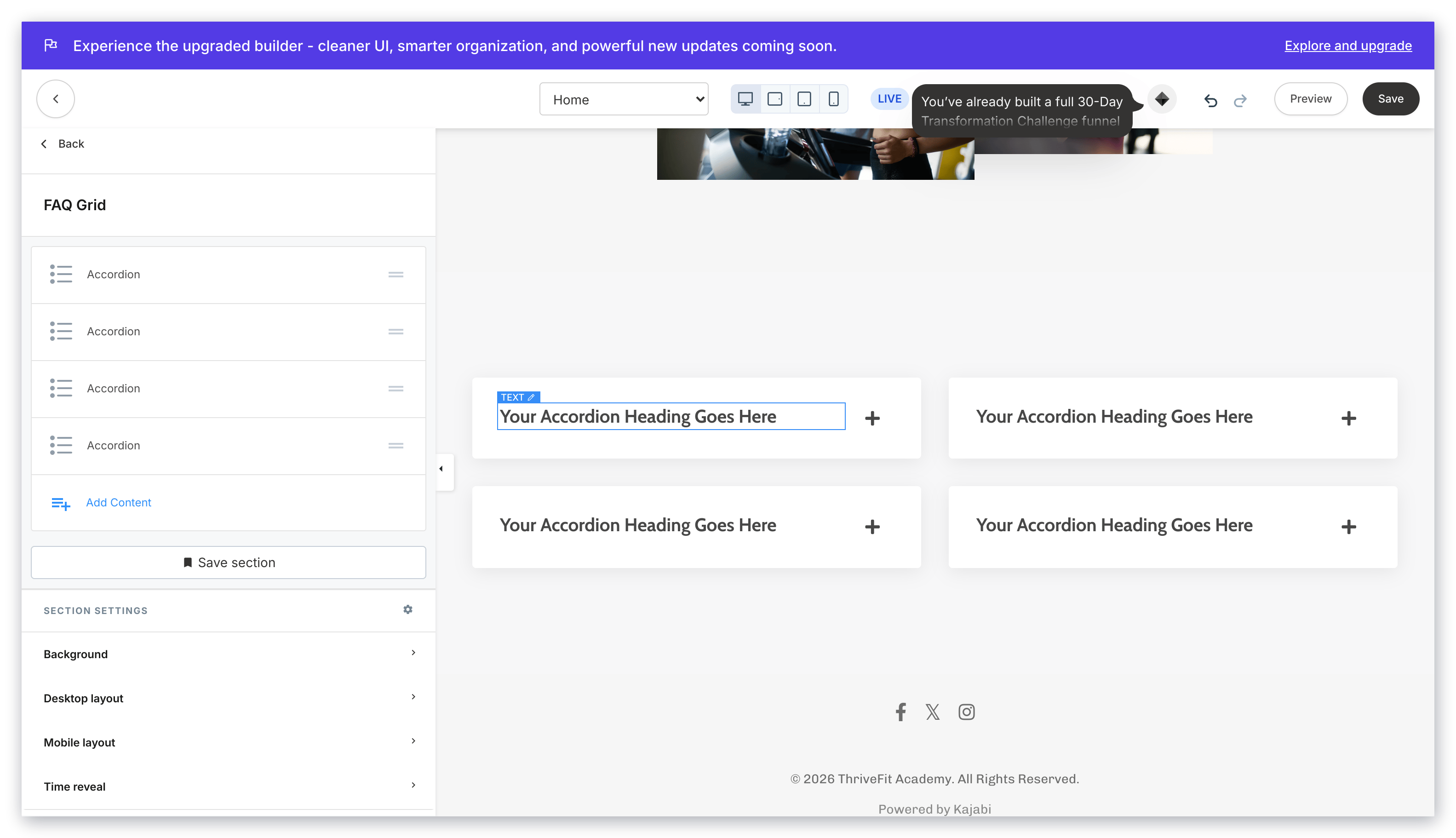Click the list icon of the second Accordion row
The height and width of the screenshot is (838, 1456).
click(61, 332)
